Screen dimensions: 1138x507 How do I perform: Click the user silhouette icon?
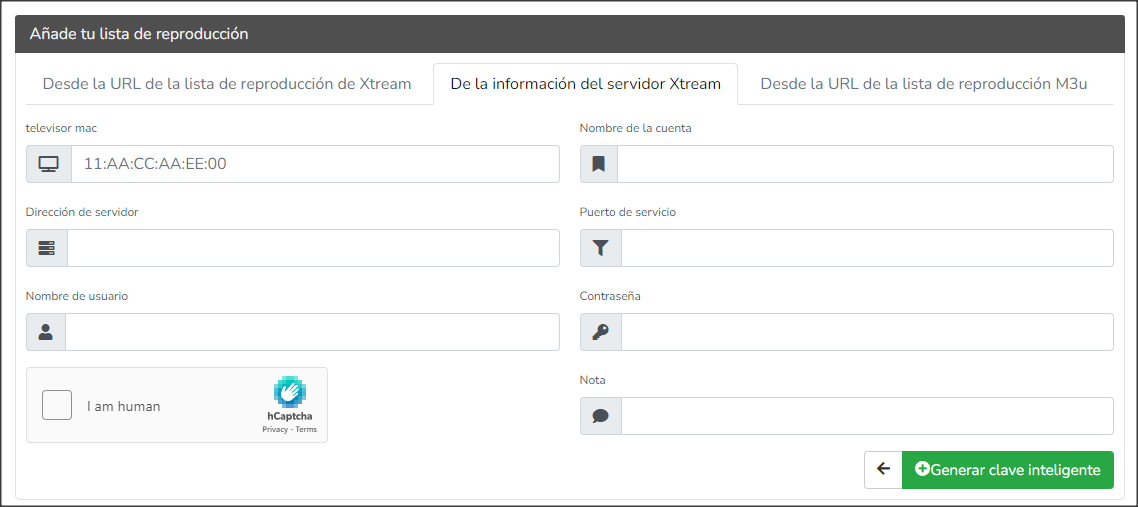(x=46, y=332)
